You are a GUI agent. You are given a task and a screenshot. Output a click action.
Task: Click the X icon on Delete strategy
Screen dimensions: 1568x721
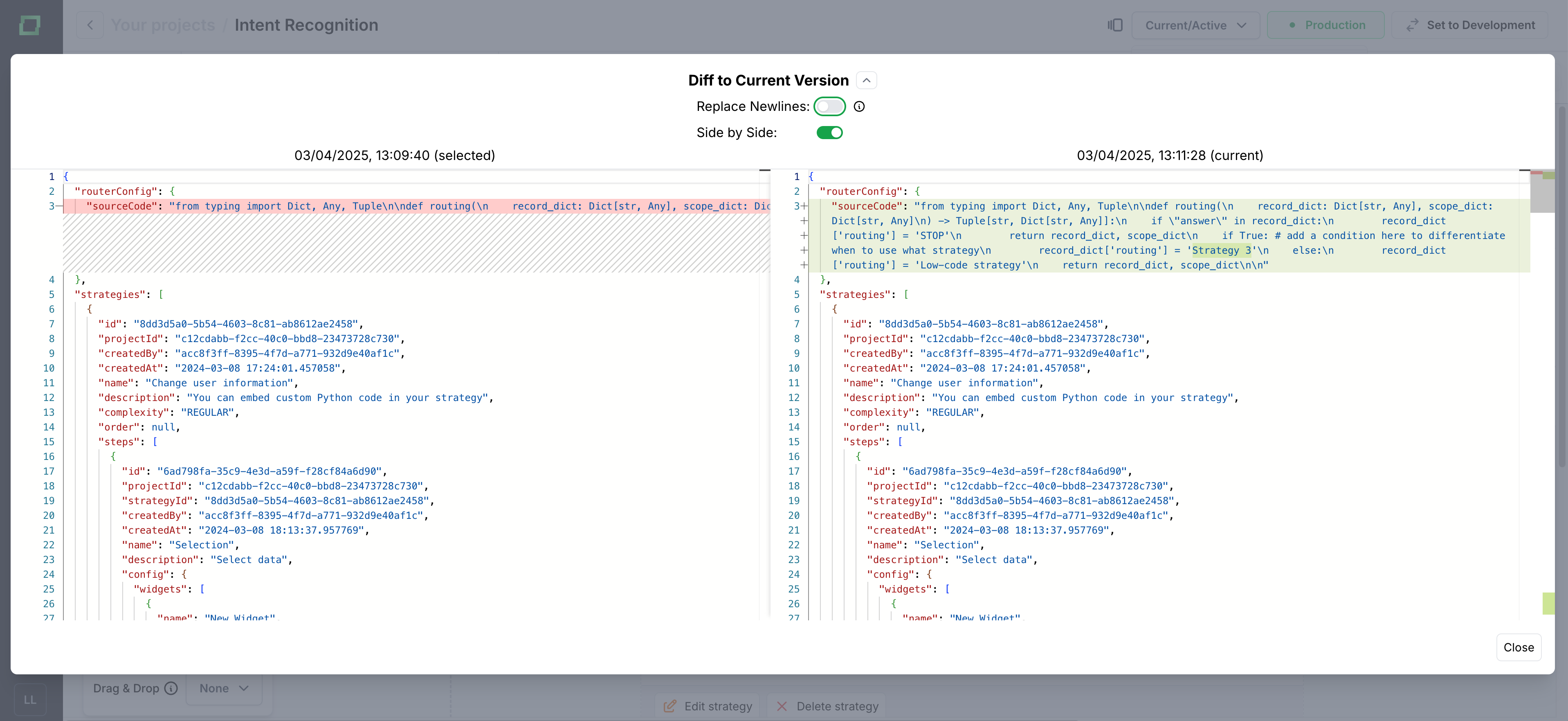click(x=782, y=706)
